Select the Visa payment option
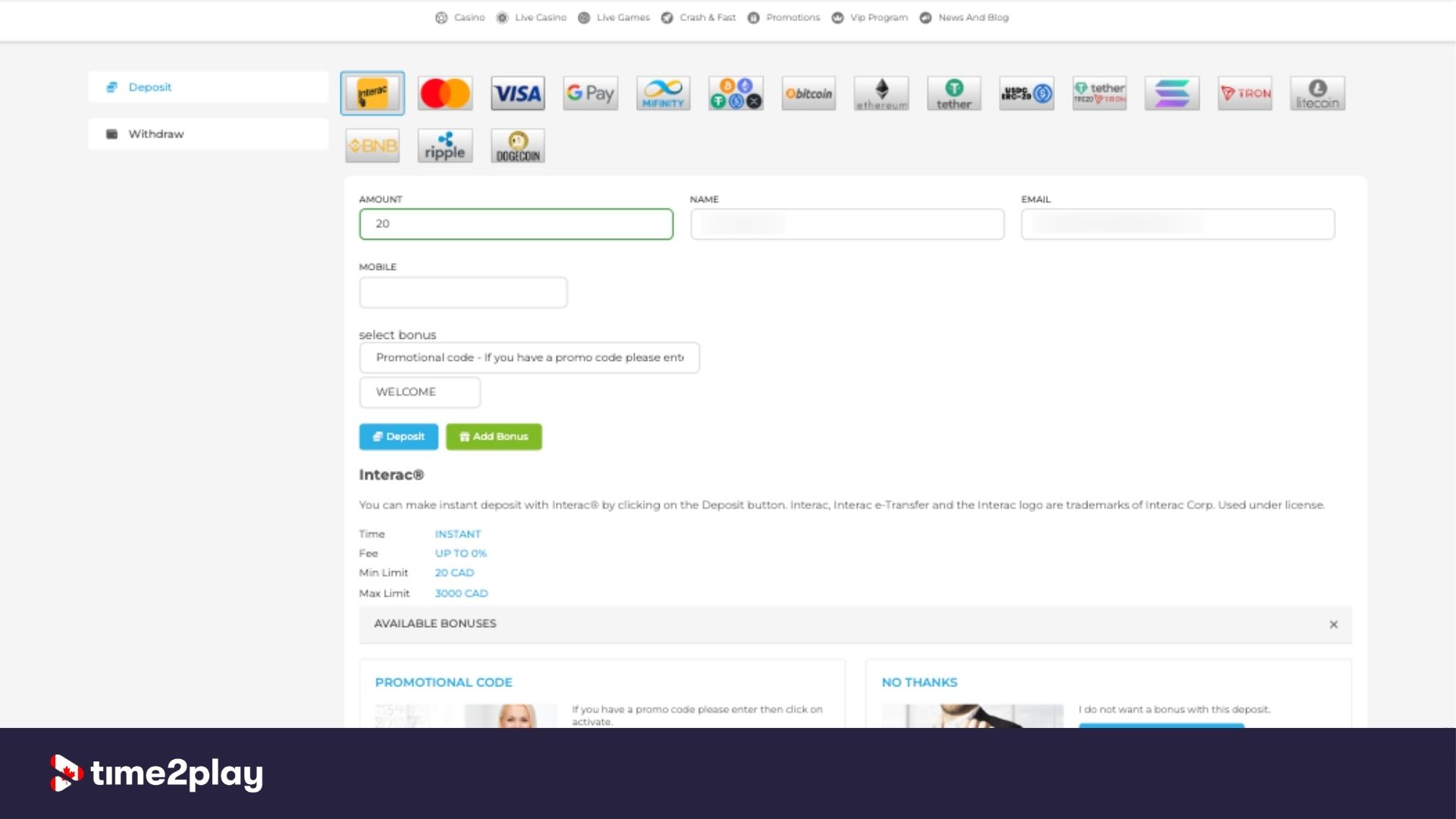 pos(518,93)
